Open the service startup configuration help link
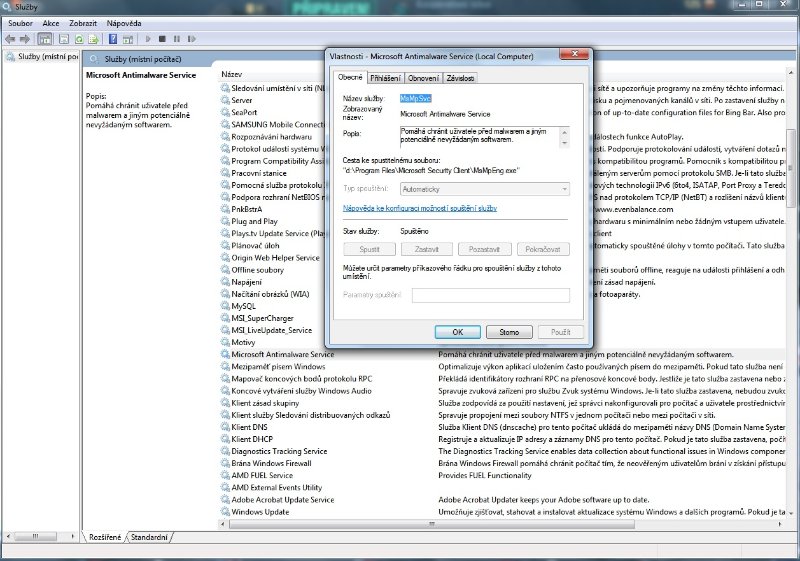Screen dimensions: 800x561 click(420, 208)
